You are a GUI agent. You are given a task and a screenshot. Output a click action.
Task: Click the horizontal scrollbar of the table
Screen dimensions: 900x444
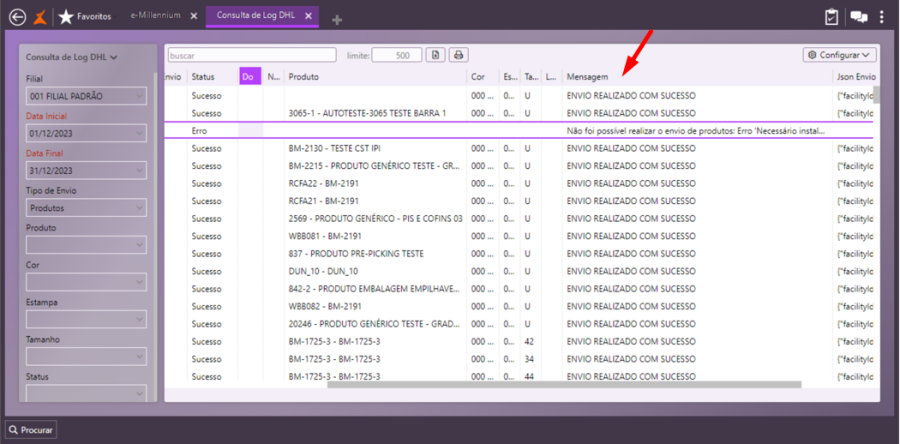click(x=564, y=384)
